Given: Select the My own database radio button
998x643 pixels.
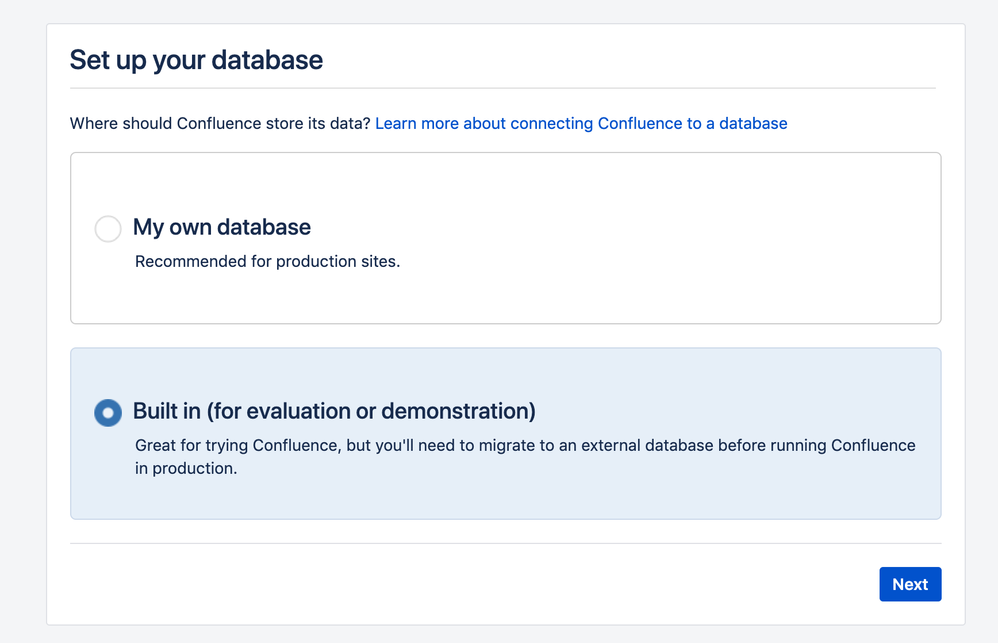Looking at the screenshot, I should pyautogui.click(x=108, y=229).
